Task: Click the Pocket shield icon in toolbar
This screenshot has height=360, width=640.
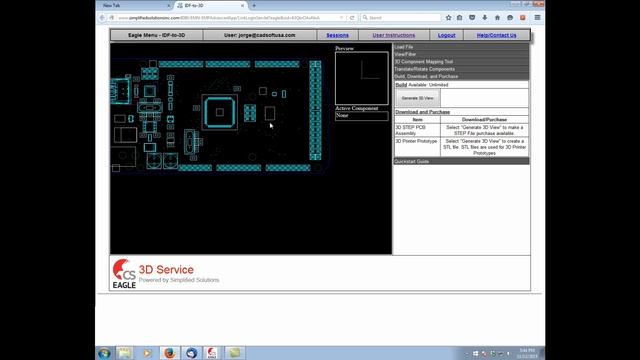Action: (x=472, y=18)
